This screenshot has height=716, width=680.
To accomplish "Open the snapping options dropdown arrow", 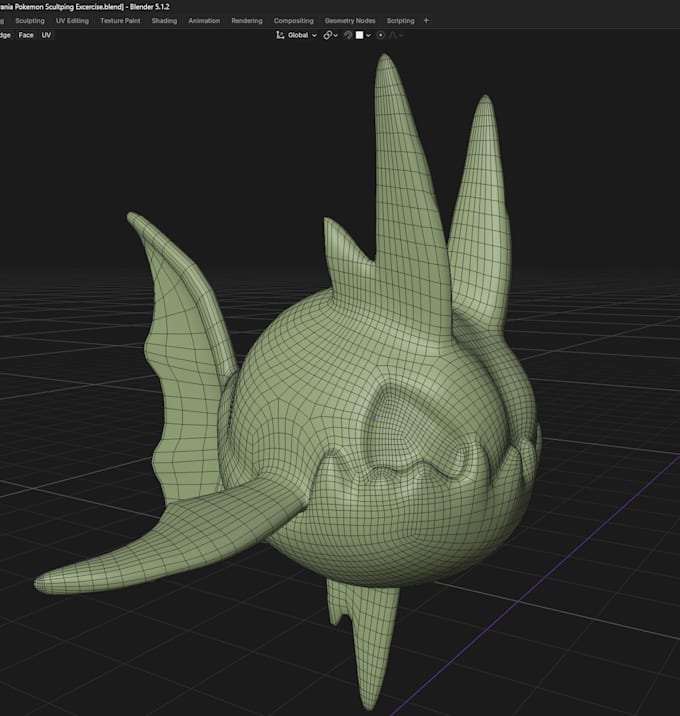I will coord(368,35).
